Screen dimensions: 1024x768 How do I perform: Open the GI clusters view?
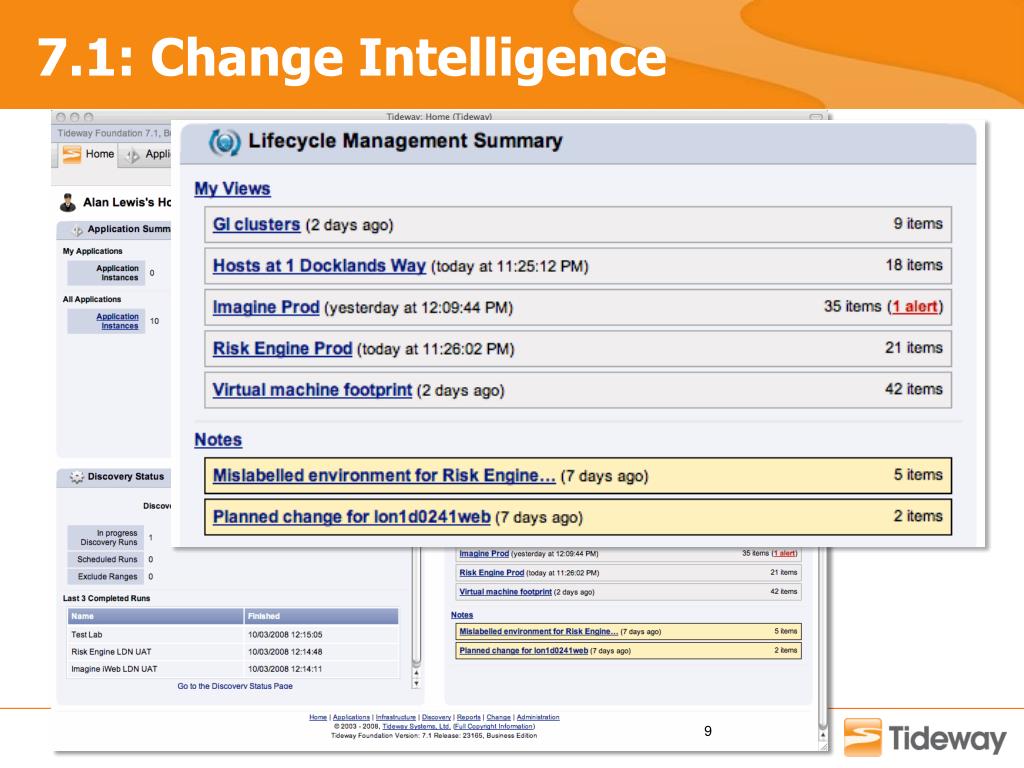[x=256, y=225]
